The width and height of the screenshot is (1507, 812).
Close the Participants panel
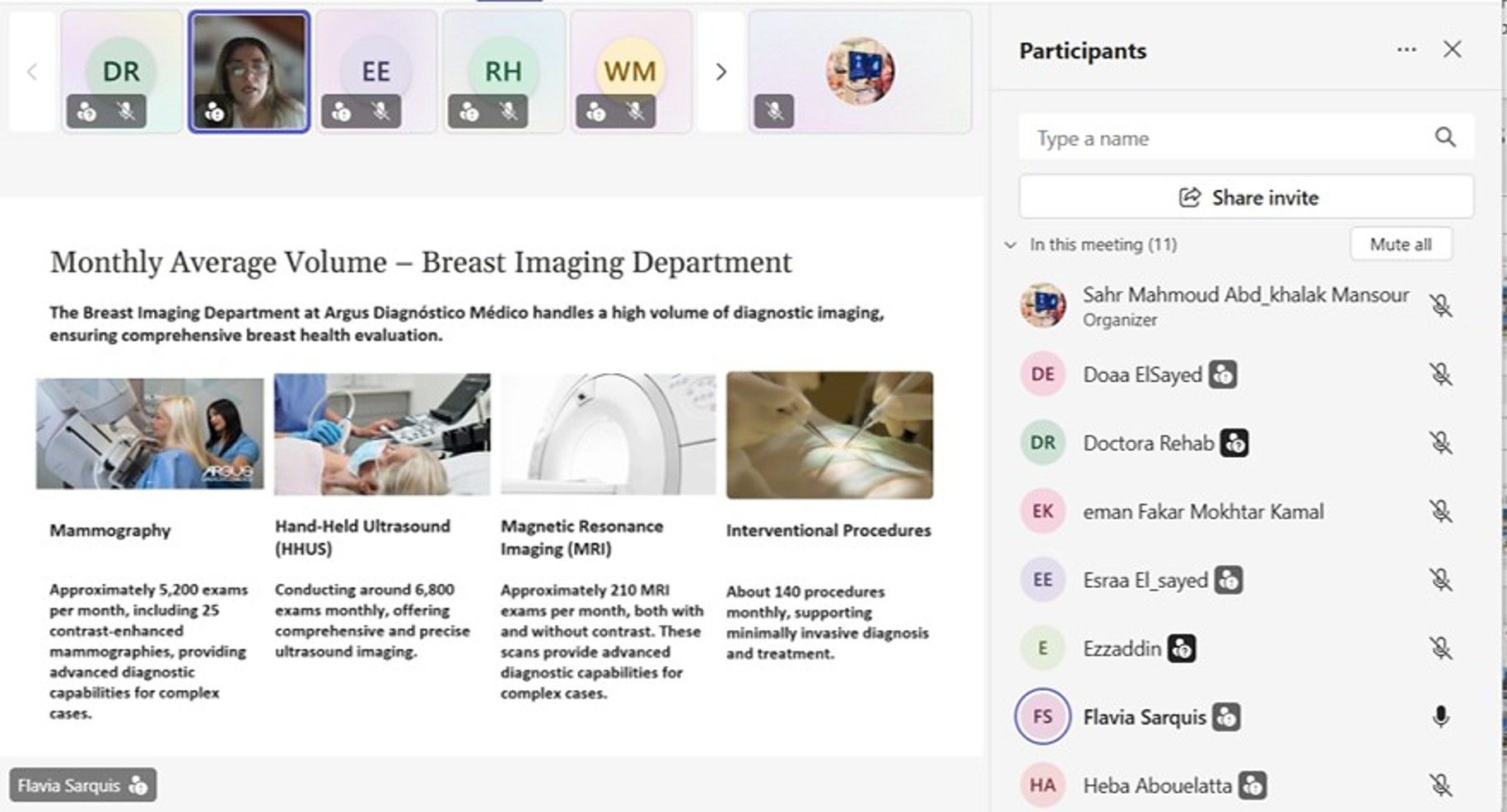tap(1452, 50)
